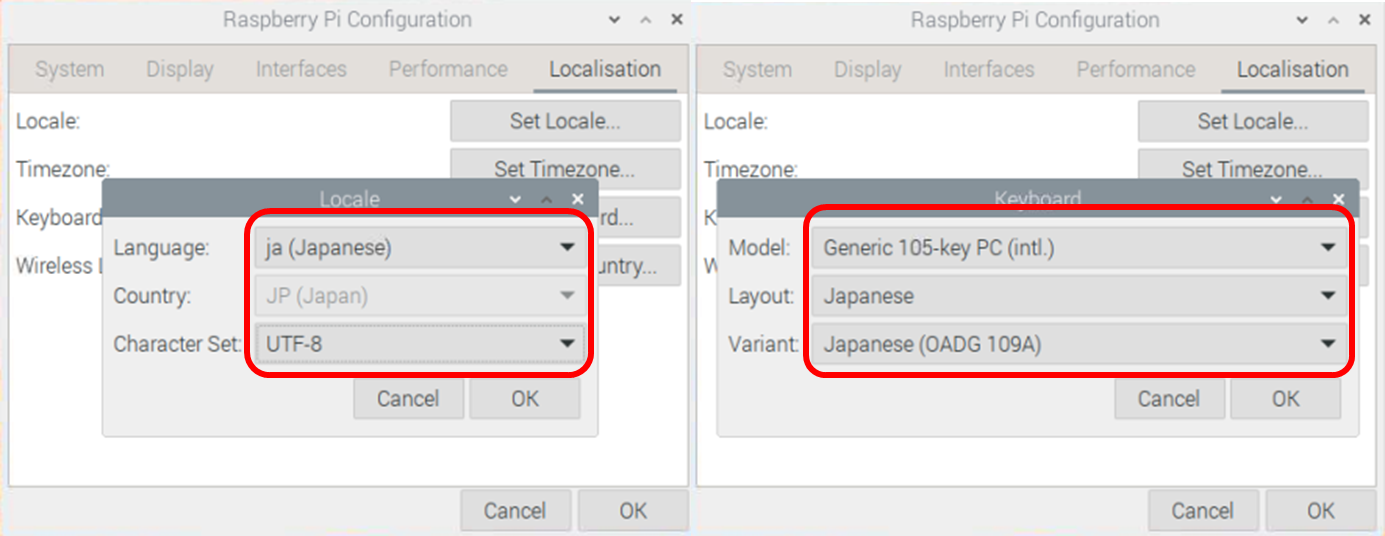Click the Timezone: label in right window
Viewport: 1385px width, 536px height.
[x=751, y=169]
